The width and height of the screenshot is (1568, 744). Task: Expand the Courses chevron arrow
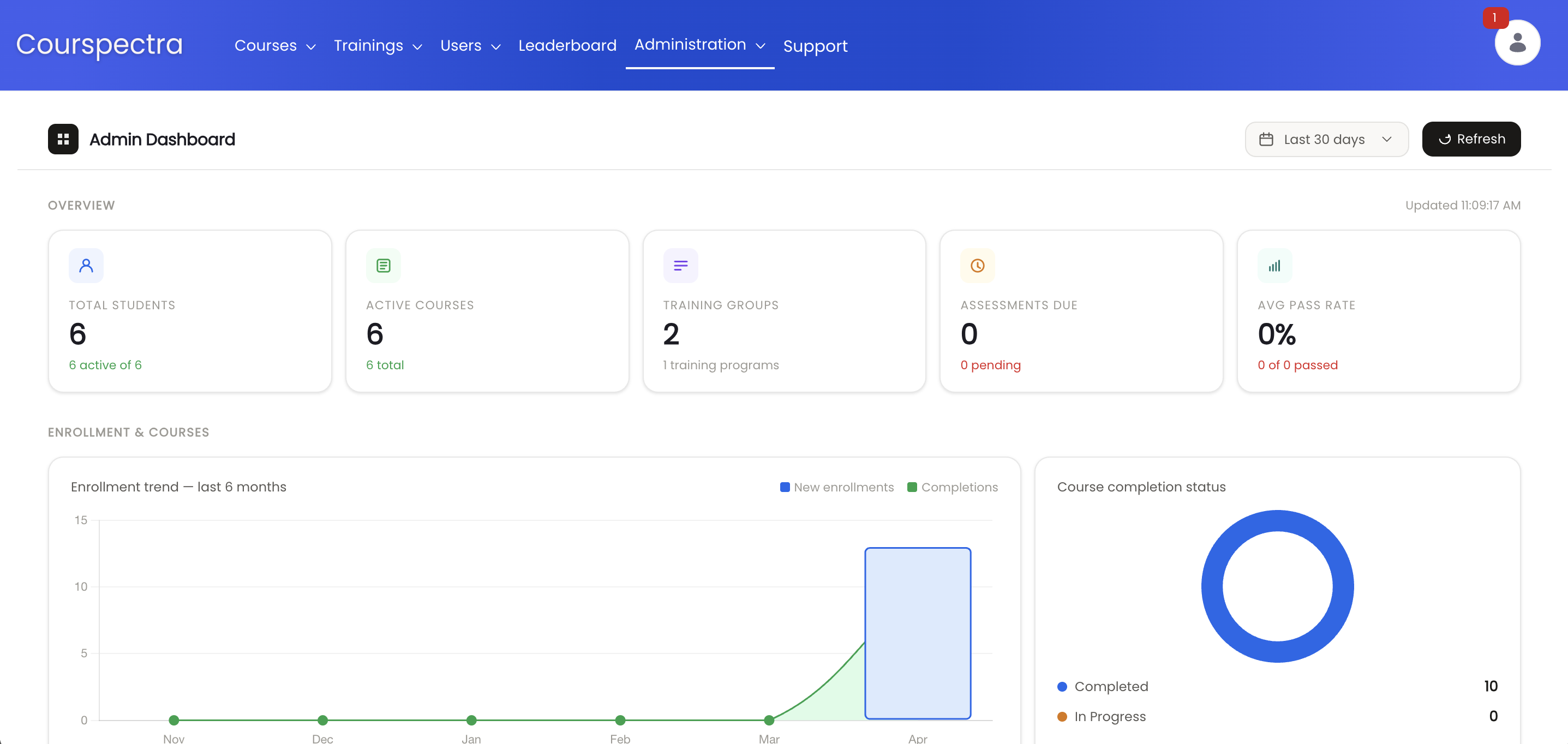point(311,47)
